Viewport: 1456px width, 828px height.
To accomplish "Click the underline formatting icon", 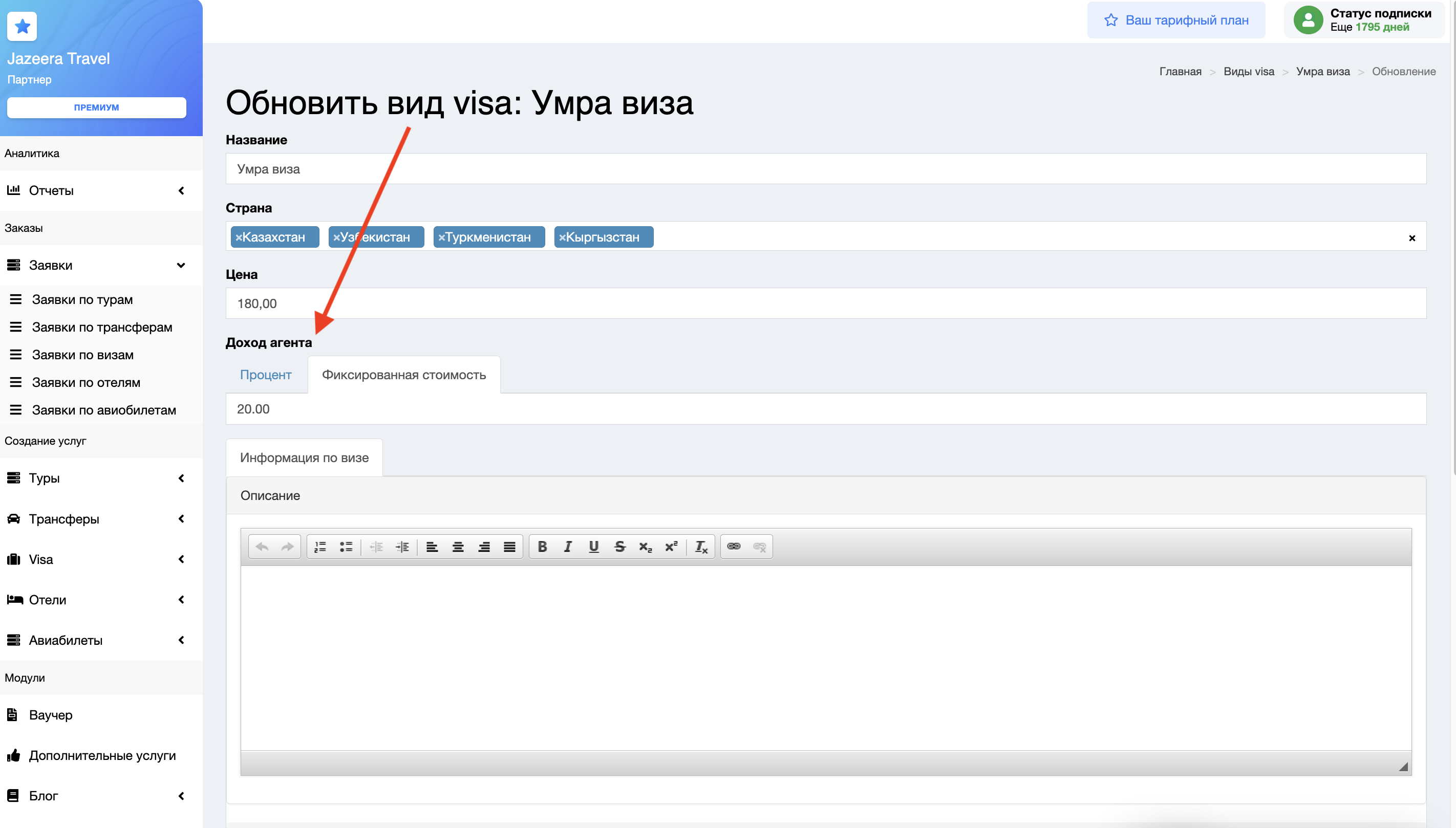I will click(593, 547).
